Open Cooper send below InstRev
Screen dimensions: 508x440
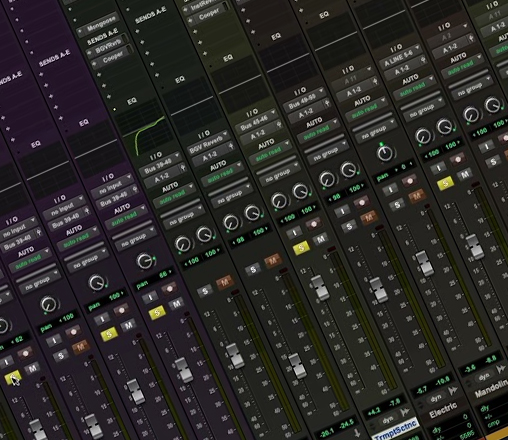point(208,14)
